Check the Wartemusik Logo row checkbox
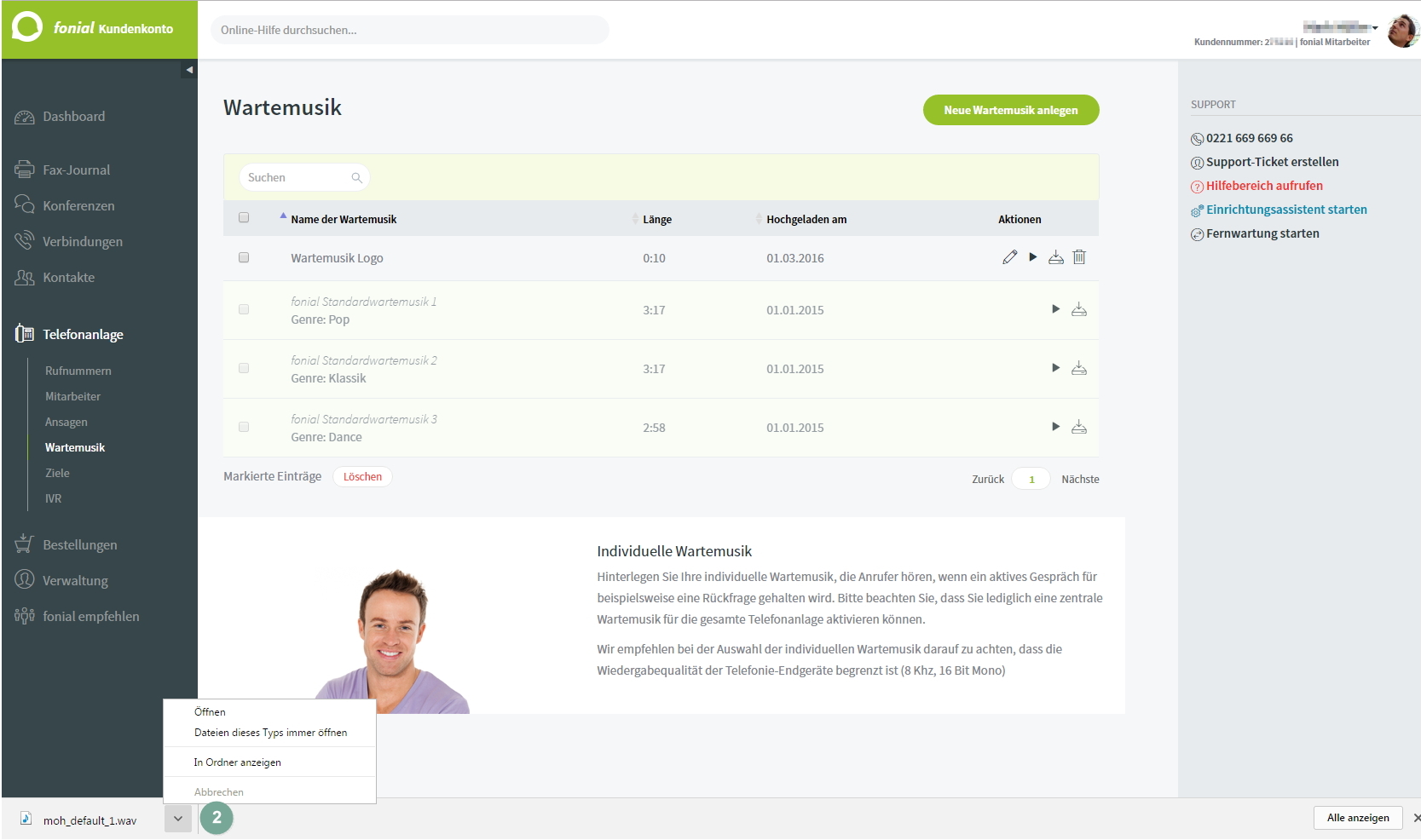This screenshot has width=1421, height=840. [x=244, y=257]
